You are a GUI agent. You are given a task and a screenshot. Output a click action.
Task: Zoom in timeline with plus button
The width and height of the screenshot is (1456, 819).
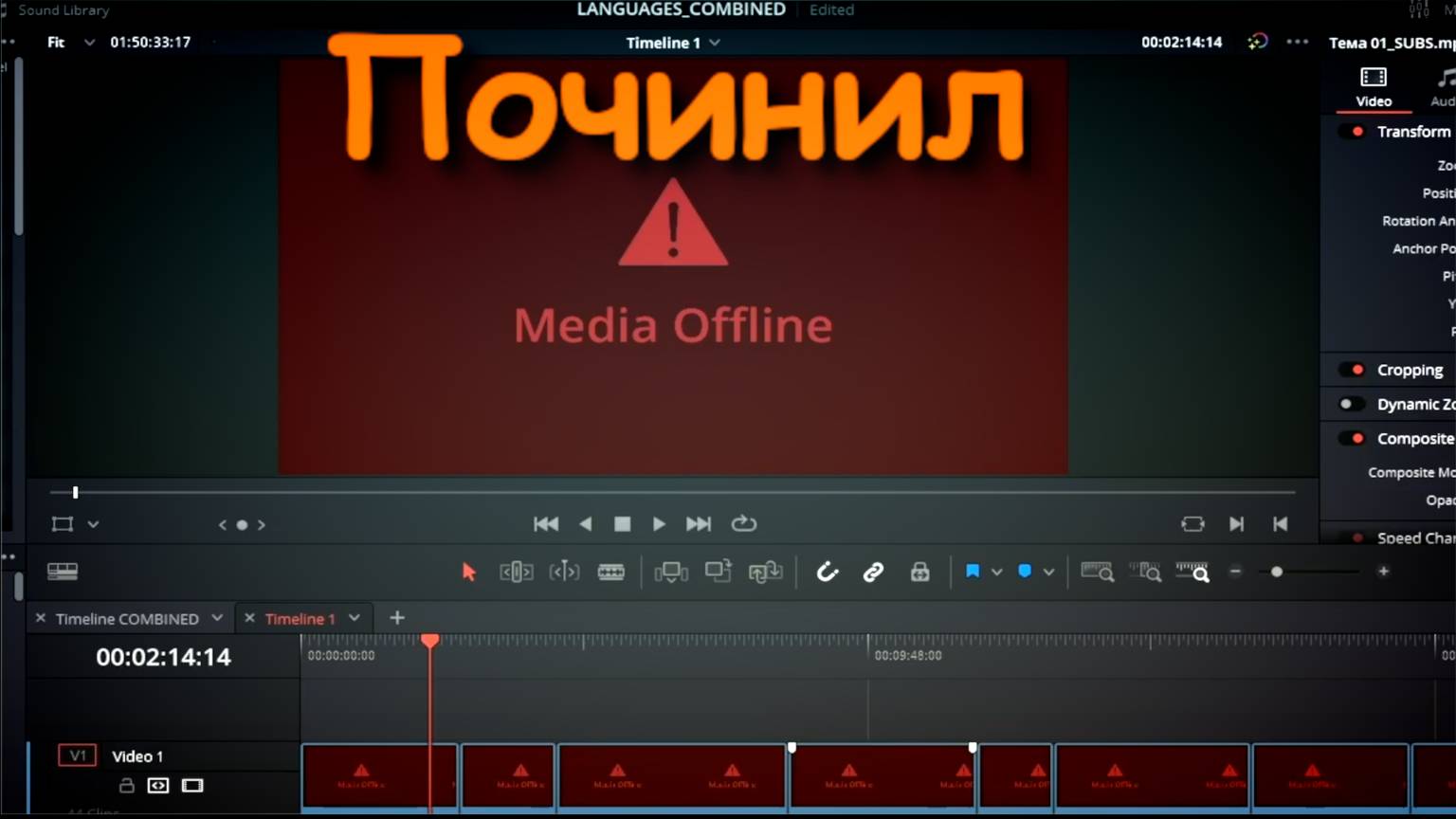click(x=1384, y=572)
